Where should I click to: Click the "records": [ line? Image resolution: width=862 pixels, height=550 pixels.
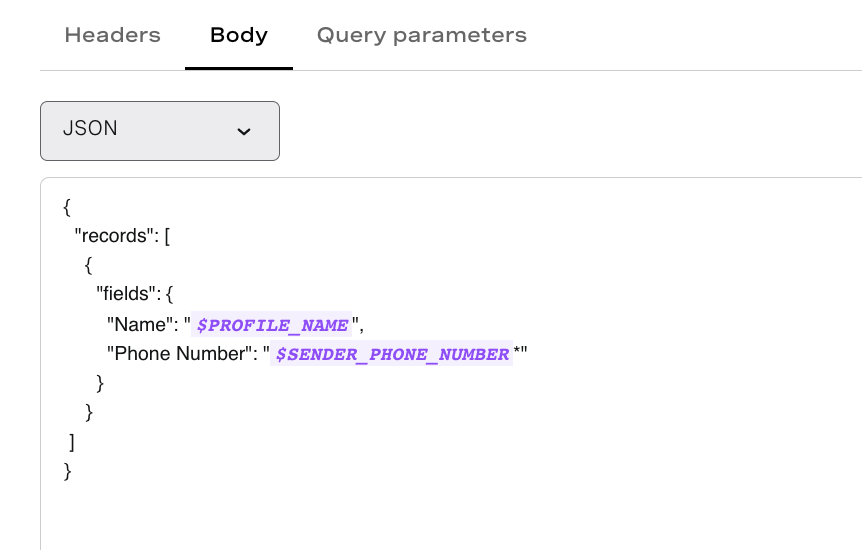point(122,236)
